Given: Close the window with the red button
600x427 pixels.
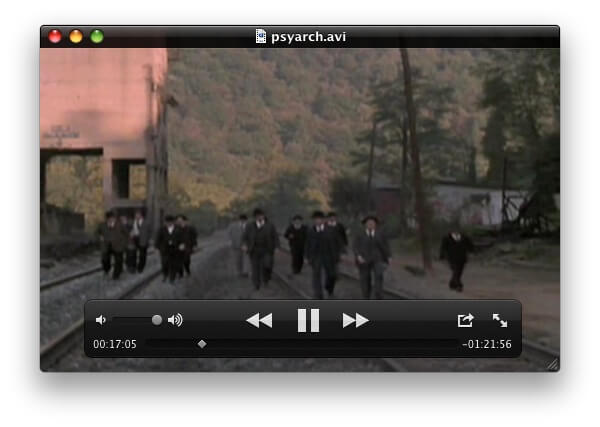Looking at the screenshot, I should 56,37.
